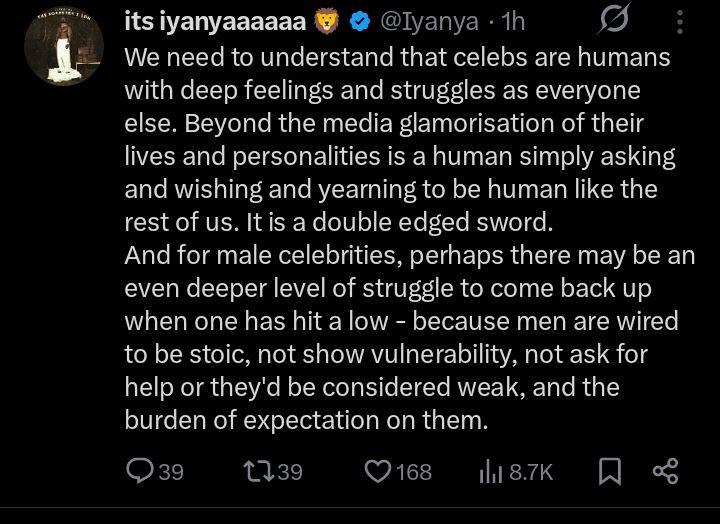Click the 8.7K views count
Screen dimensions: 720x524
coord(531,471)
